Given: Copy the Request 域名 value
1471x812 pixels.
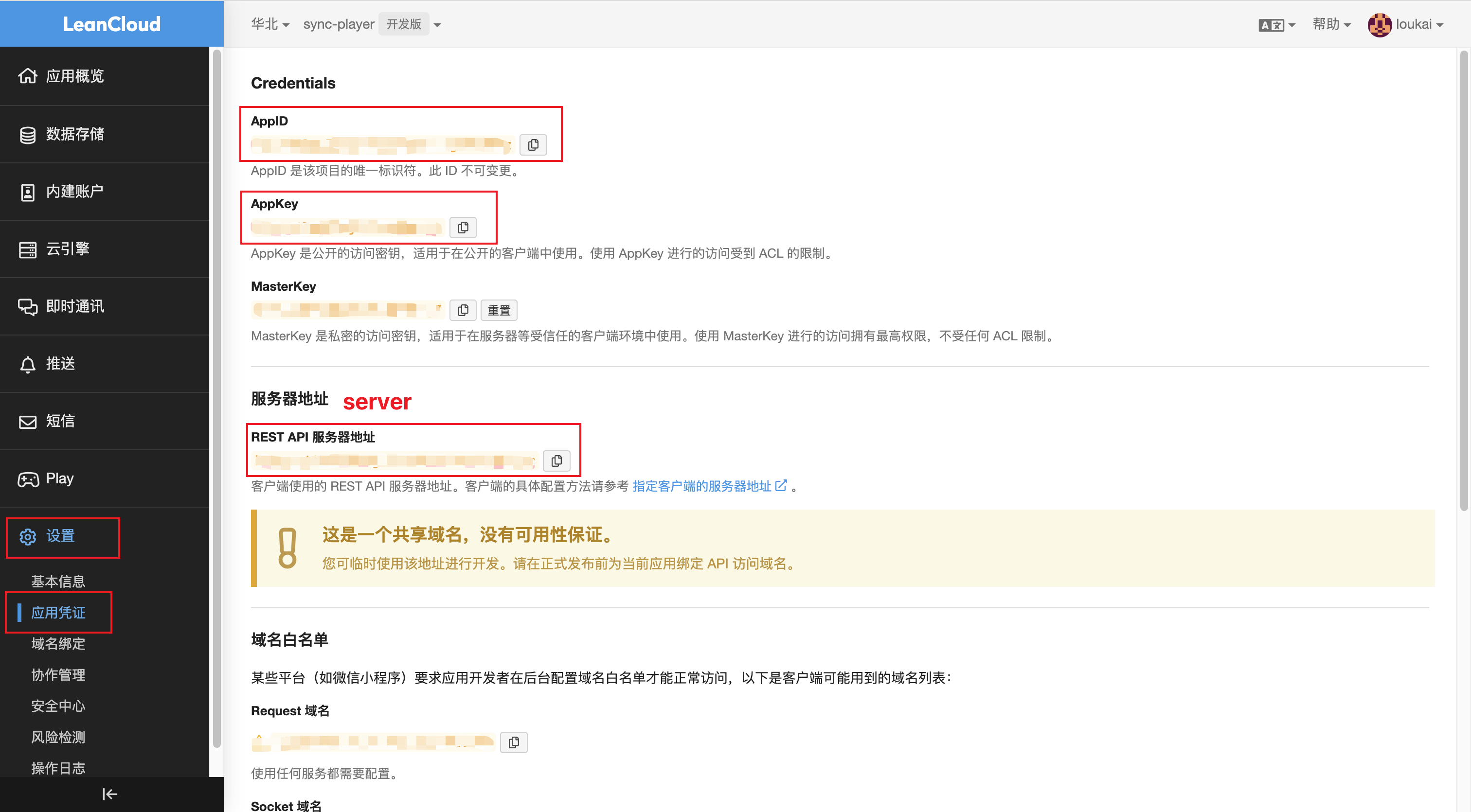Looking at the screenshot, I should coord(513,742).
